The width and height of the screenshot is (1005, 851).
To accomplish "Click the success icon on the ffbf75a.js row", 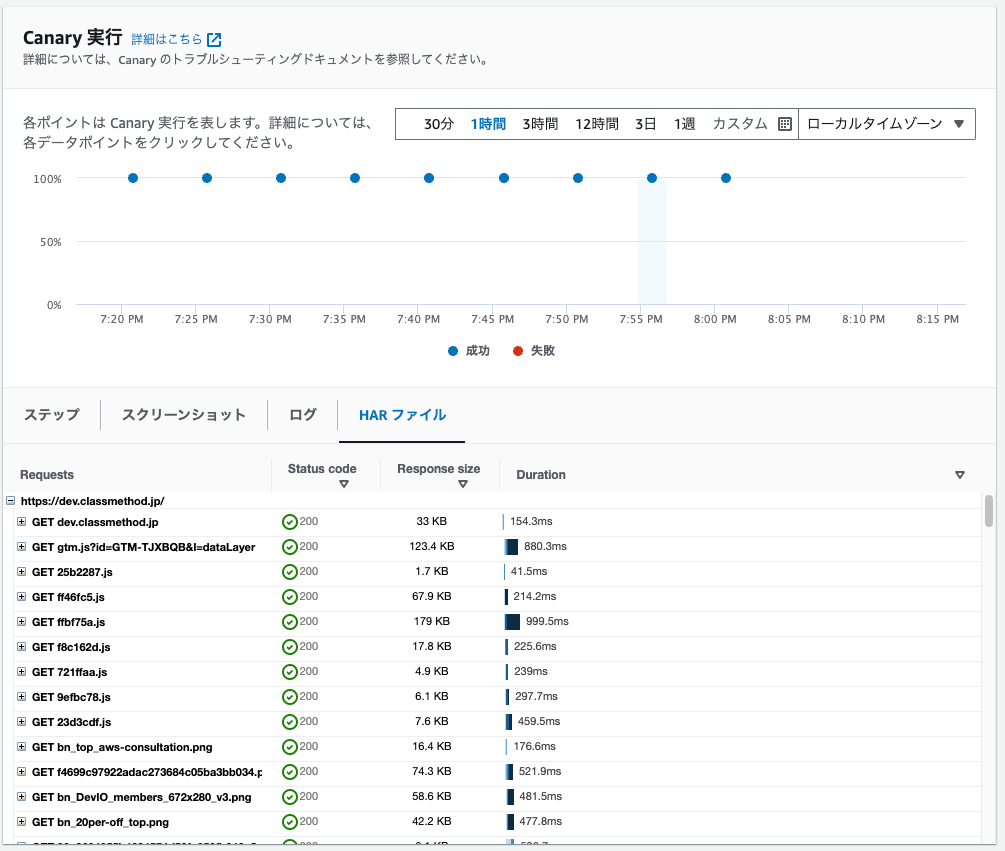I will (x=291, y=621).
